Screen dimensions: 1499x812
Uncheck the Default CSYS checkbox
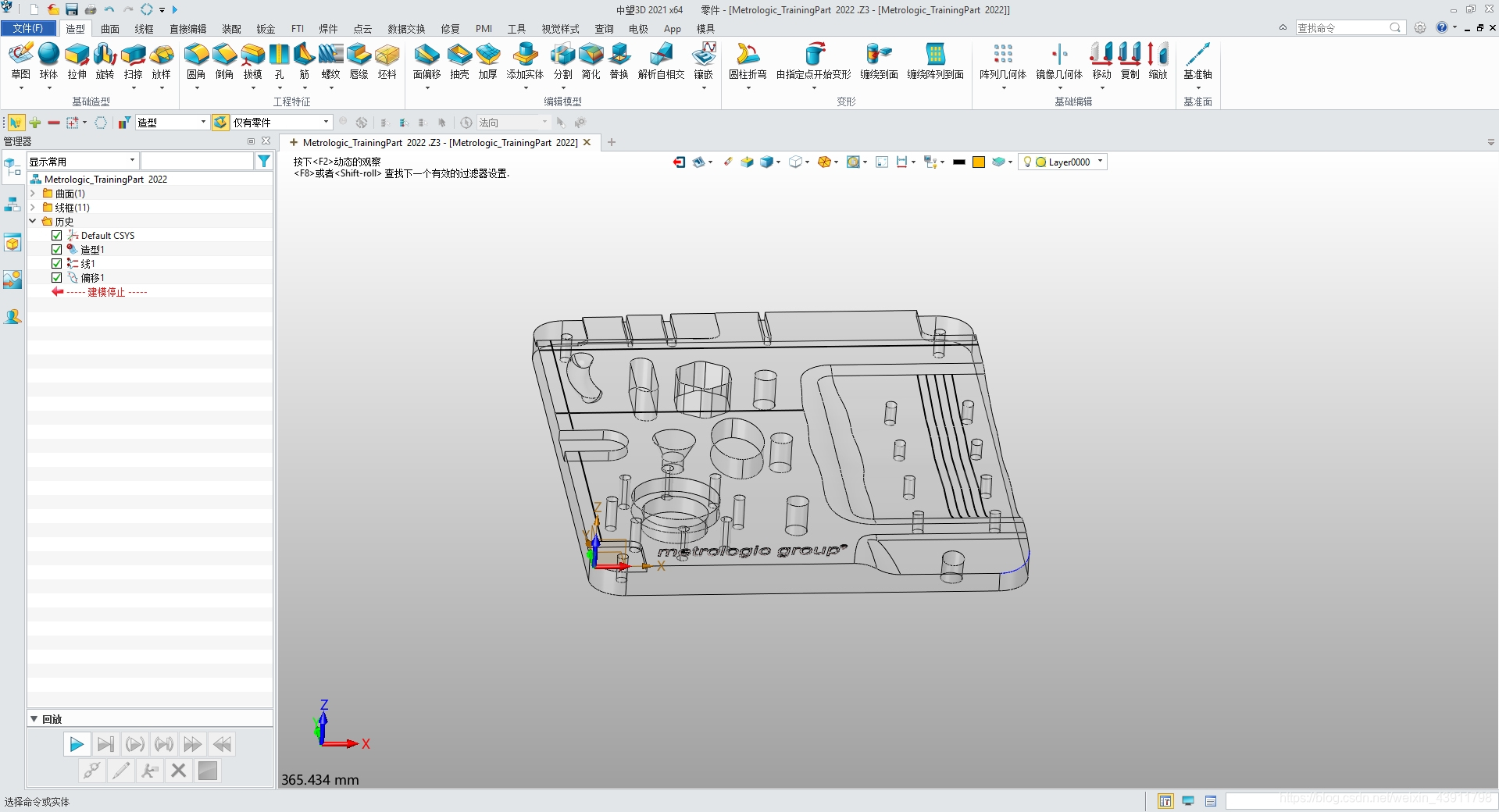[56, 235]
